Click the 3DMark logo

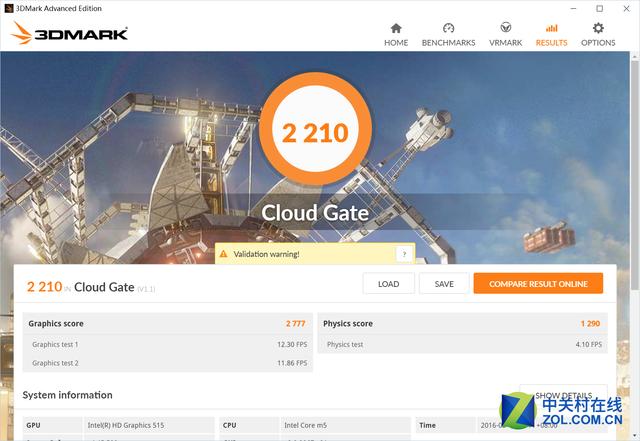(69, 33)
